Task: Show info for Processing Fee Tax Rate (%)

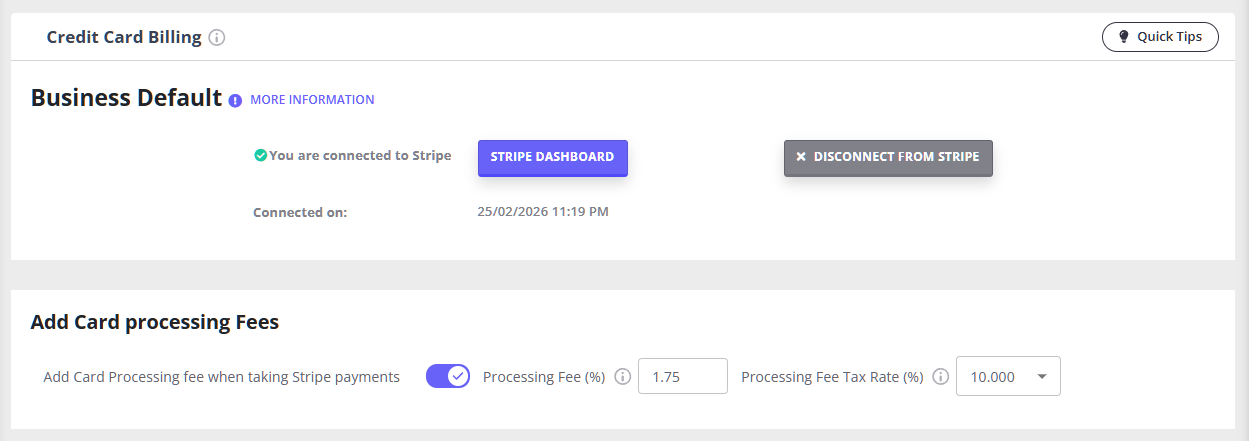Action: 940,377
